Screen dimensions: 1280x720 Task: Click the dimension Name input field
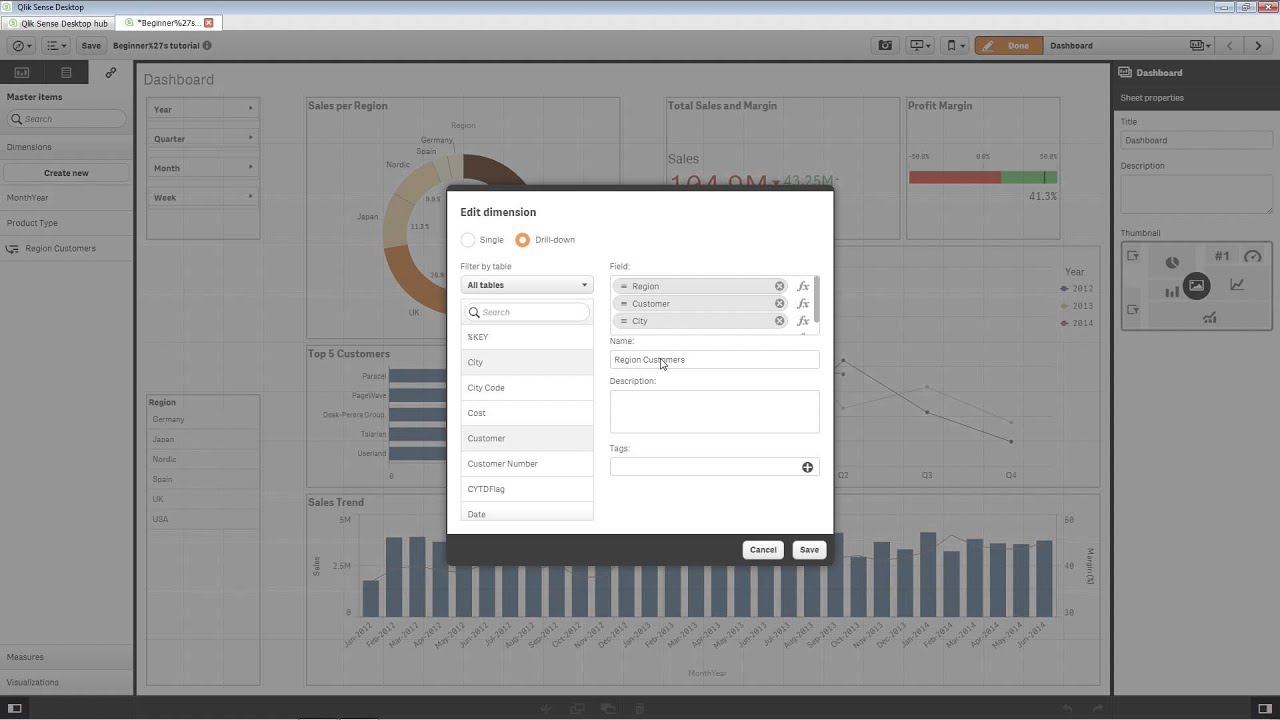pos(714,360)
